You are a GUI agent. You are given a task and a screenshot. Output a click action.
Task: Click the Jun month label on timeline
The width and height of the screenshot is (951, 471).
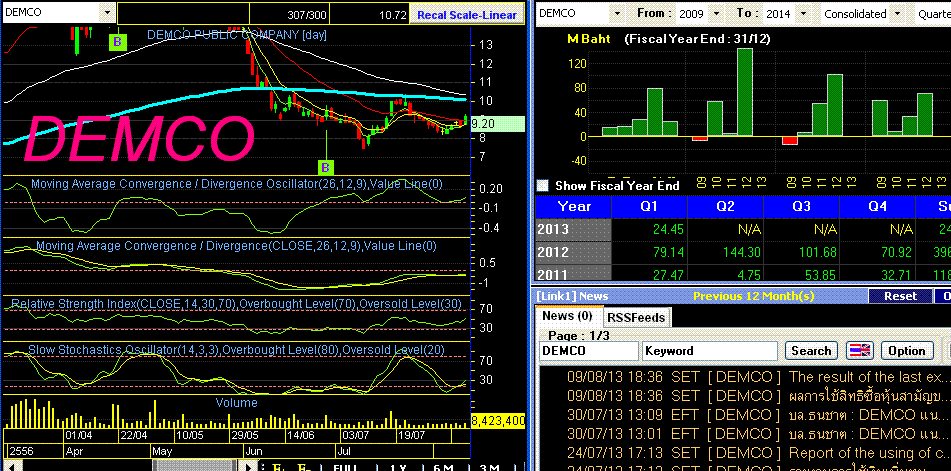252,452
